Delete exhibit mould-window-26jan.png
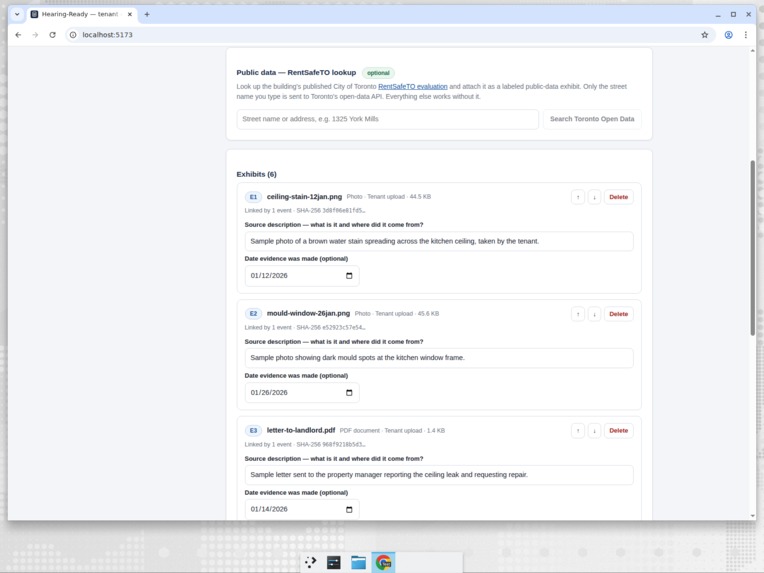The image size is (764, 573). [x=619, y=314]
